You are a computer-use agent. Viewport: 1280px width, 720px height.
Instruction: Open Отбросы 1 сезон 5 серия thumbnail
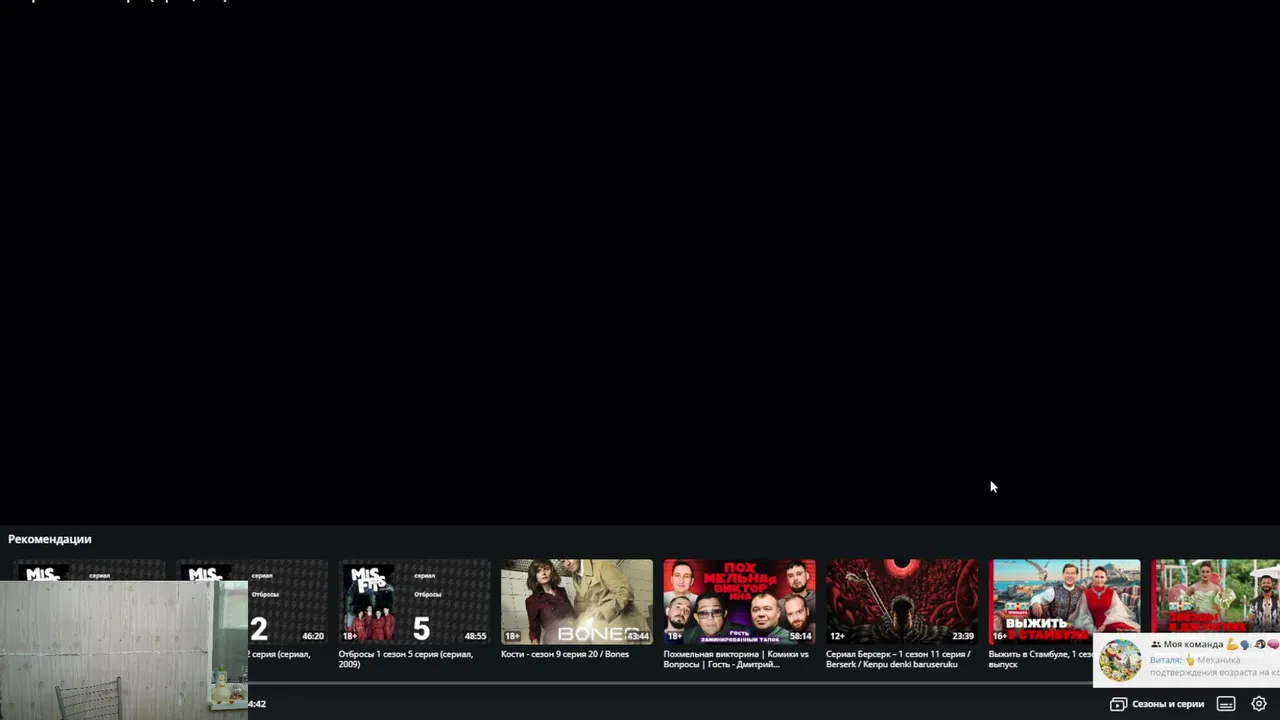(414, 601)
